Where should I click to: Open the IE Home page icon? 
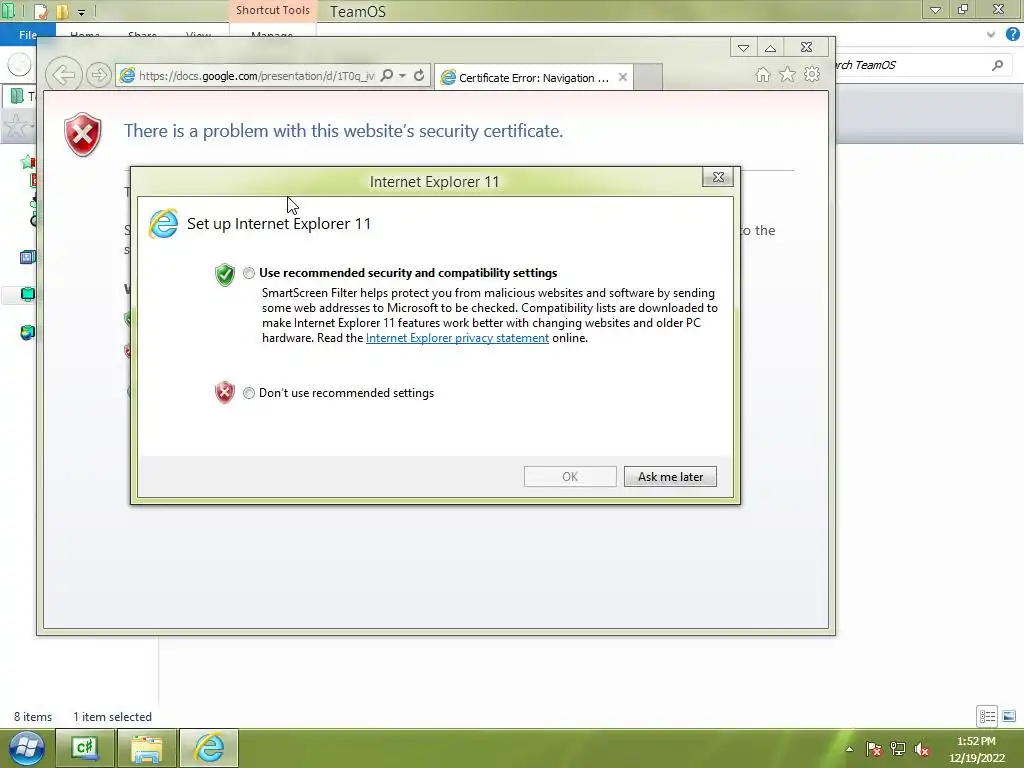pyautogui.click(x=763, y=74)
